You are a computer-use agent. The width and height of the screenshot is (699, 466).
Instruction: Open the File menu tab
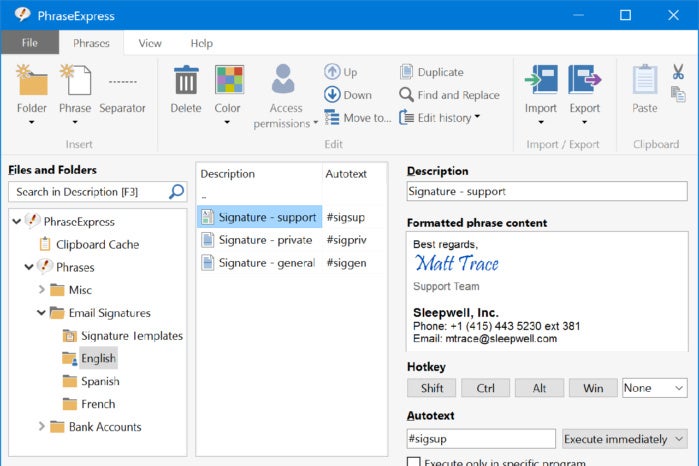point(30,42)
